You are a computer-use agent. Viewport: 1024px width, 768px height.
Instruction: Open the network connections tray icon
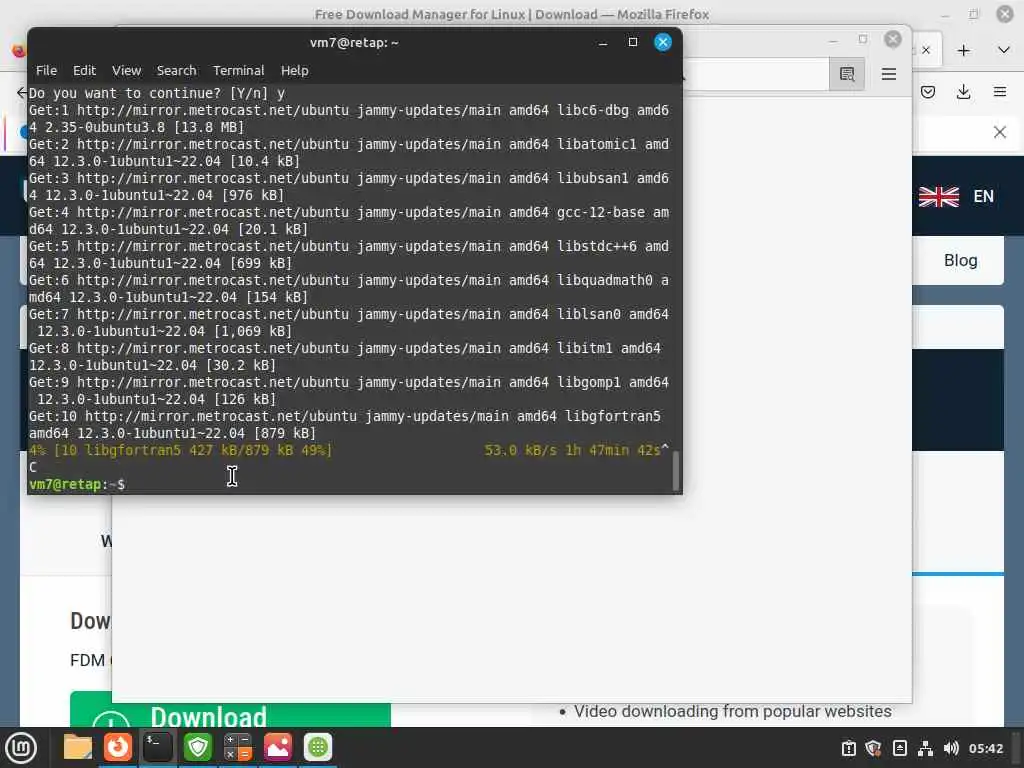click(925, 748)
